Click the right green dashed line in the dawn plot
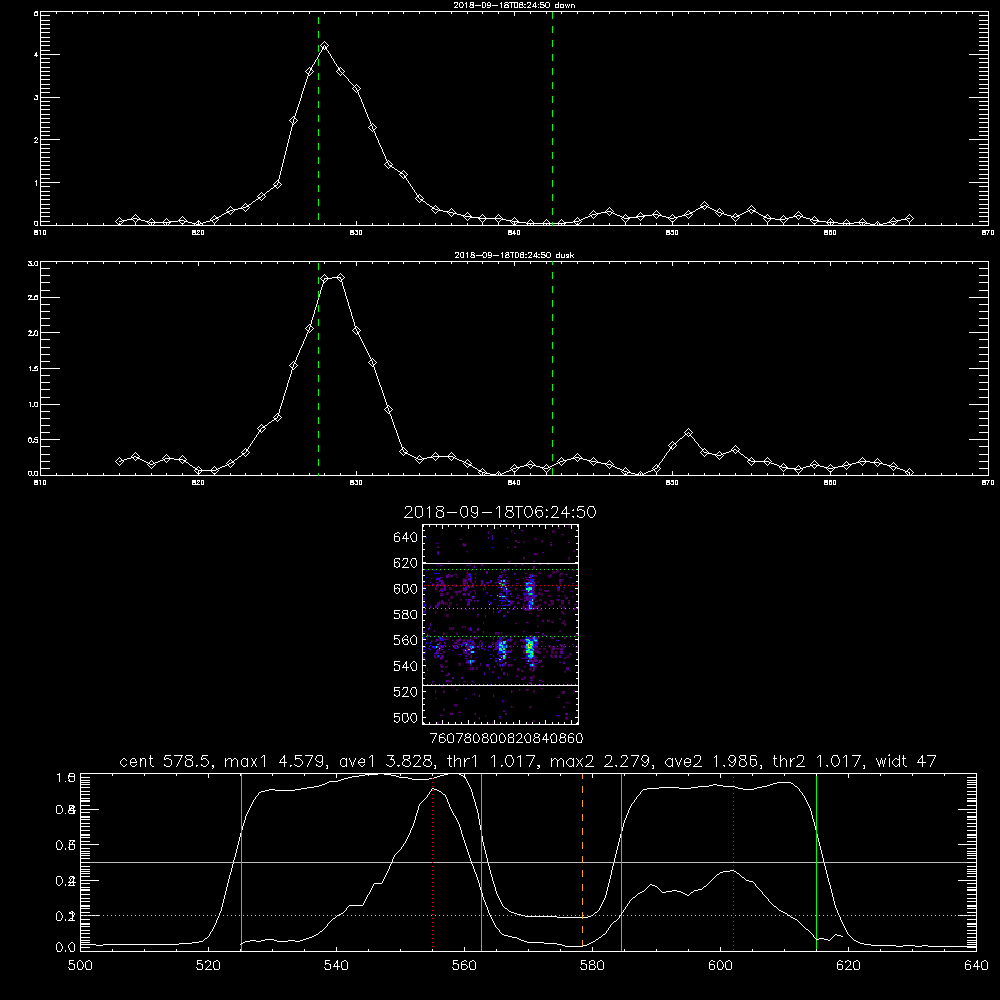The width and height of the screenshot is (1000, 1000). tap(552, 118)
